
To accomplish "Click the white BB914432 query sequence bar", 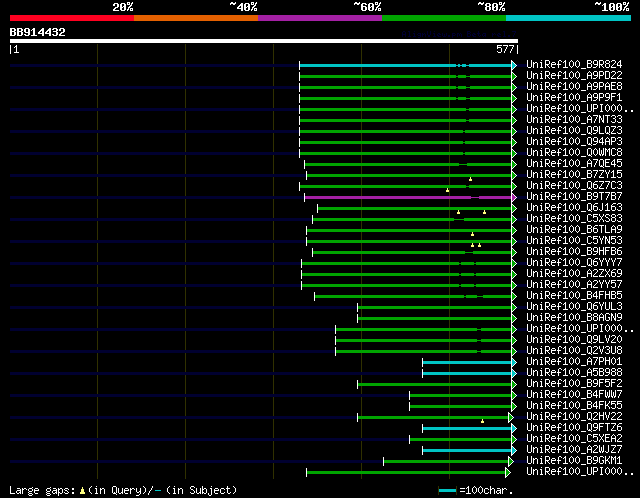I will [264, 41].
